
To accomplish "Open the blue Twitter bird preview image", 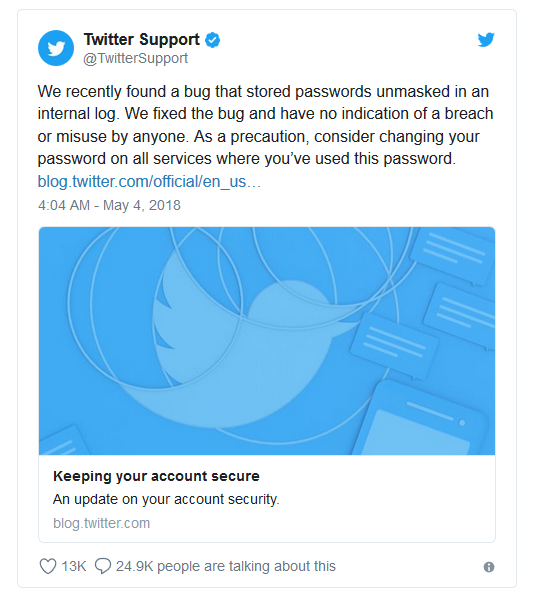I will (x=267, y=341).
